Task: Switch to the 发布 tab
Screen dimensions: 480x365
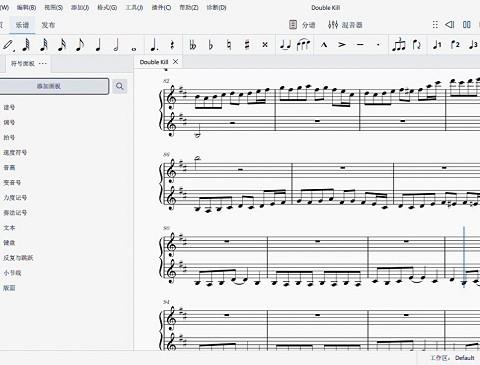Action: pos(48,25)
